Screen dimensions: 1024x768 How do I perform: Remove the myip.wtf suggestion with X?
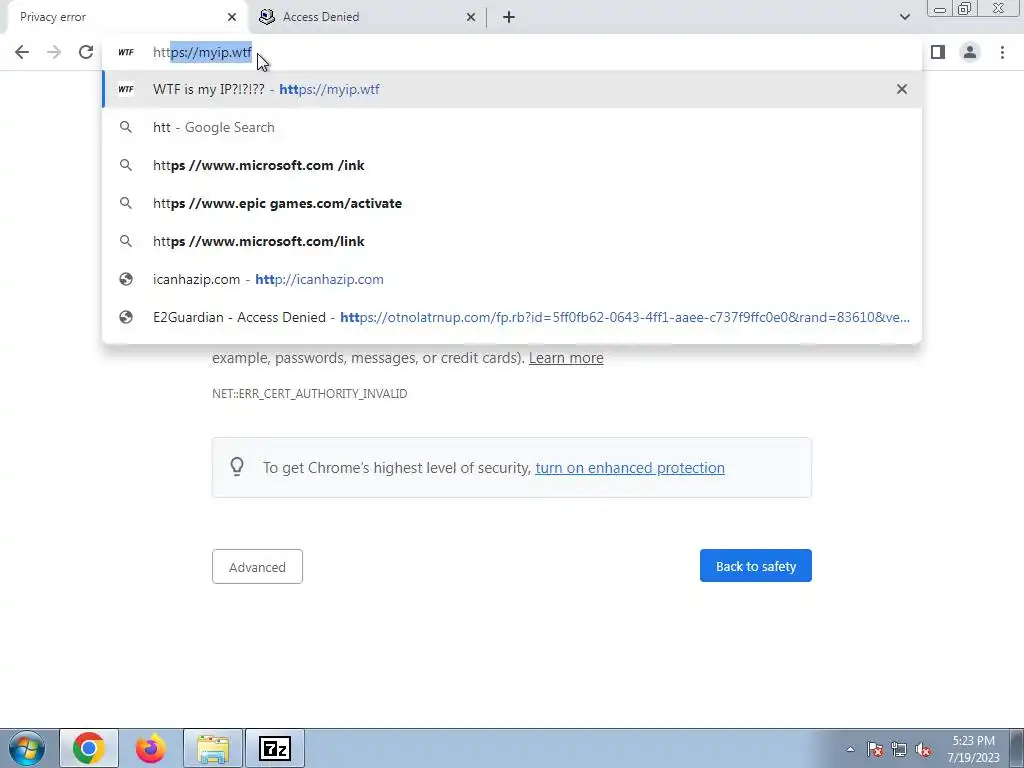902,89
